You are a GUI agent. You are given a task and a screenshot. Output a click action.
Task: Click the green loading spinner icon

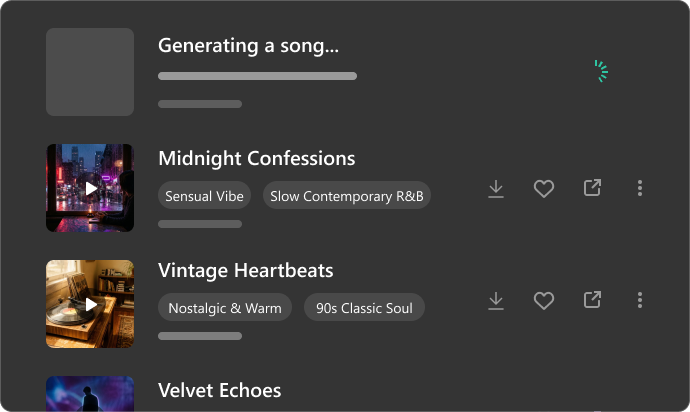(x=601, y=71)
